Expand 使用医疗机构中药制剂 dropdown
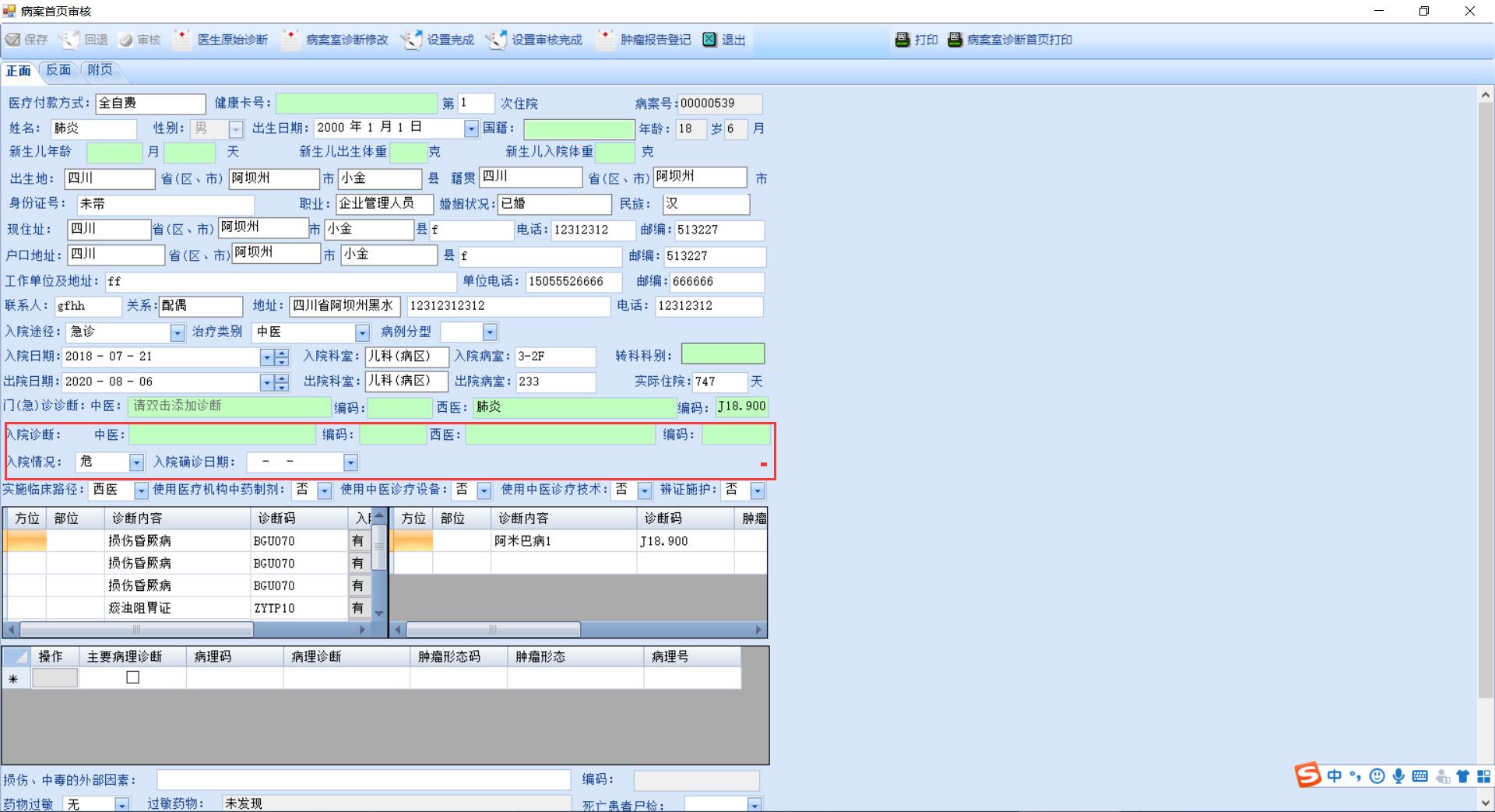 325,490
